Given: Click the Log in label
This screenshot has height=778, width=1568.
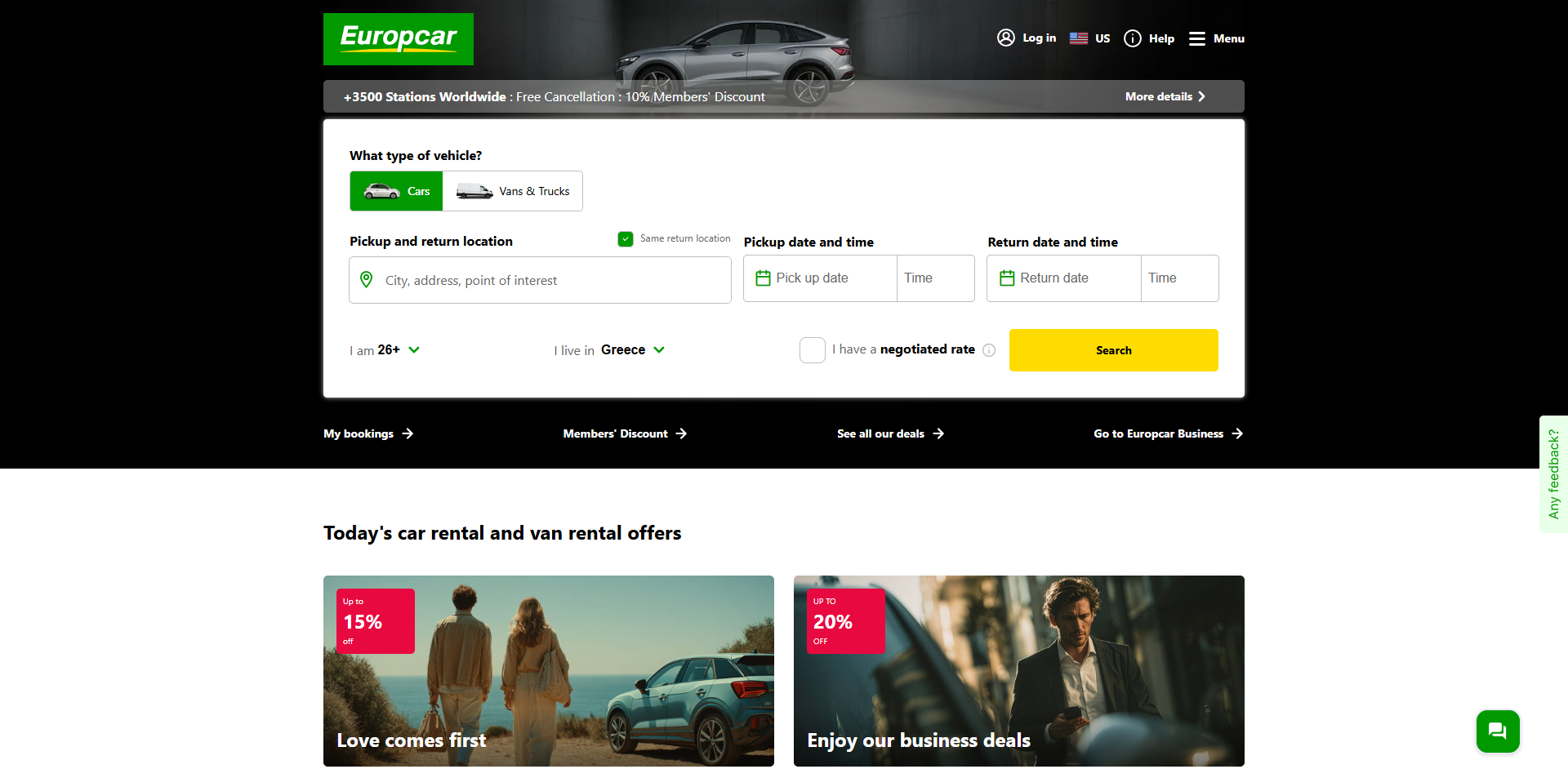Looking at the screenshot, I should coord(1039,38).
